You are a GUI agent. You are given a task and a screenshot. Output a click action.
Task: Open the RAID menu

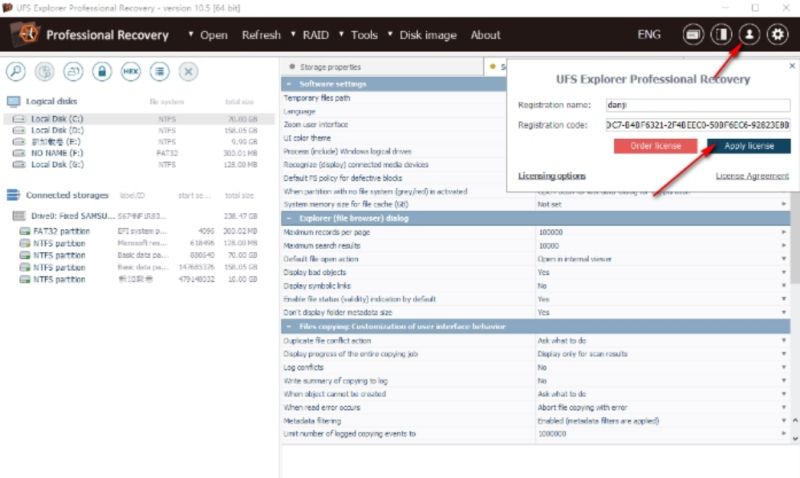click(316, 35)
